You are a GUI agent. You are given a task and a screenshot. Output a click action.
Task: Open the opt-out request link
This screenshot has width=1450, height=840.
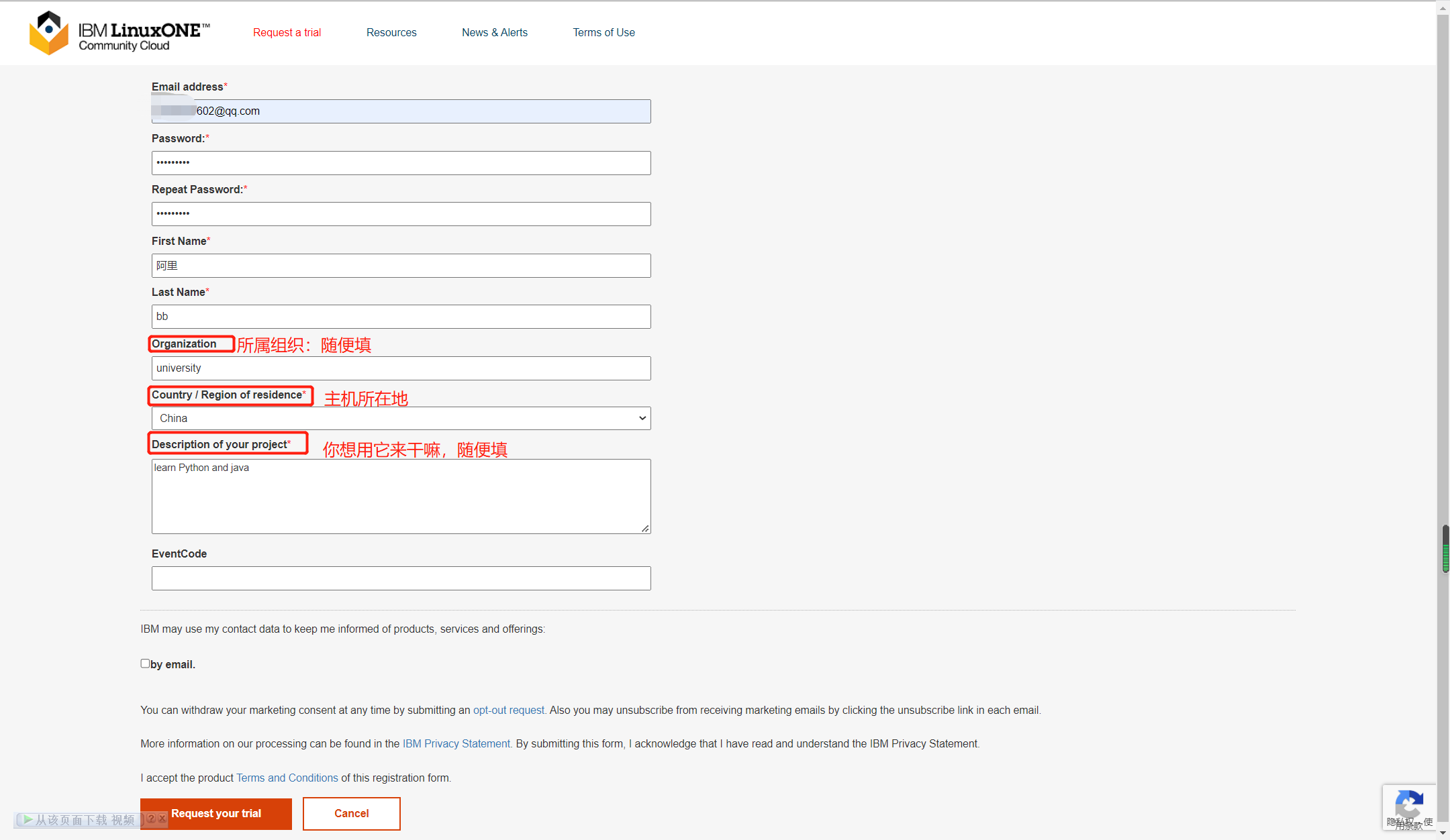tap(508, 710)
